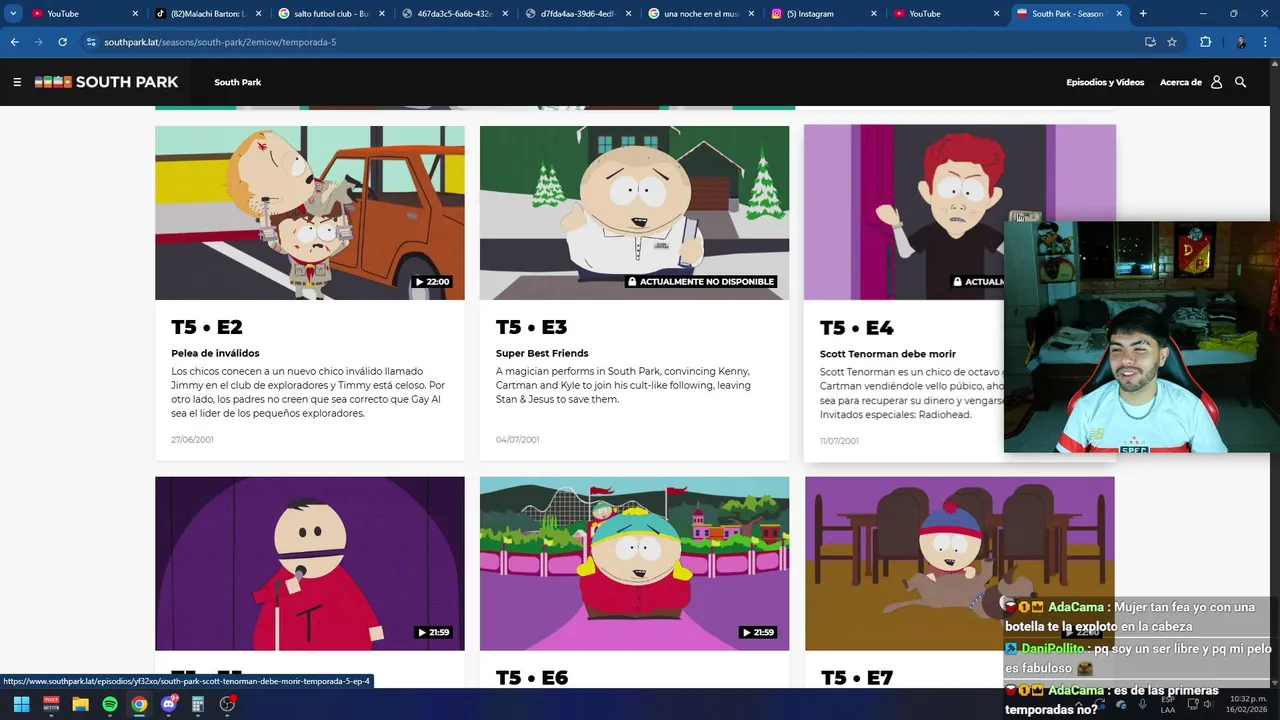Image resolution: width=1280 pixels, height=720 pixels.
Task: Open the thumbnail above T5 E6
Action: 634,563
